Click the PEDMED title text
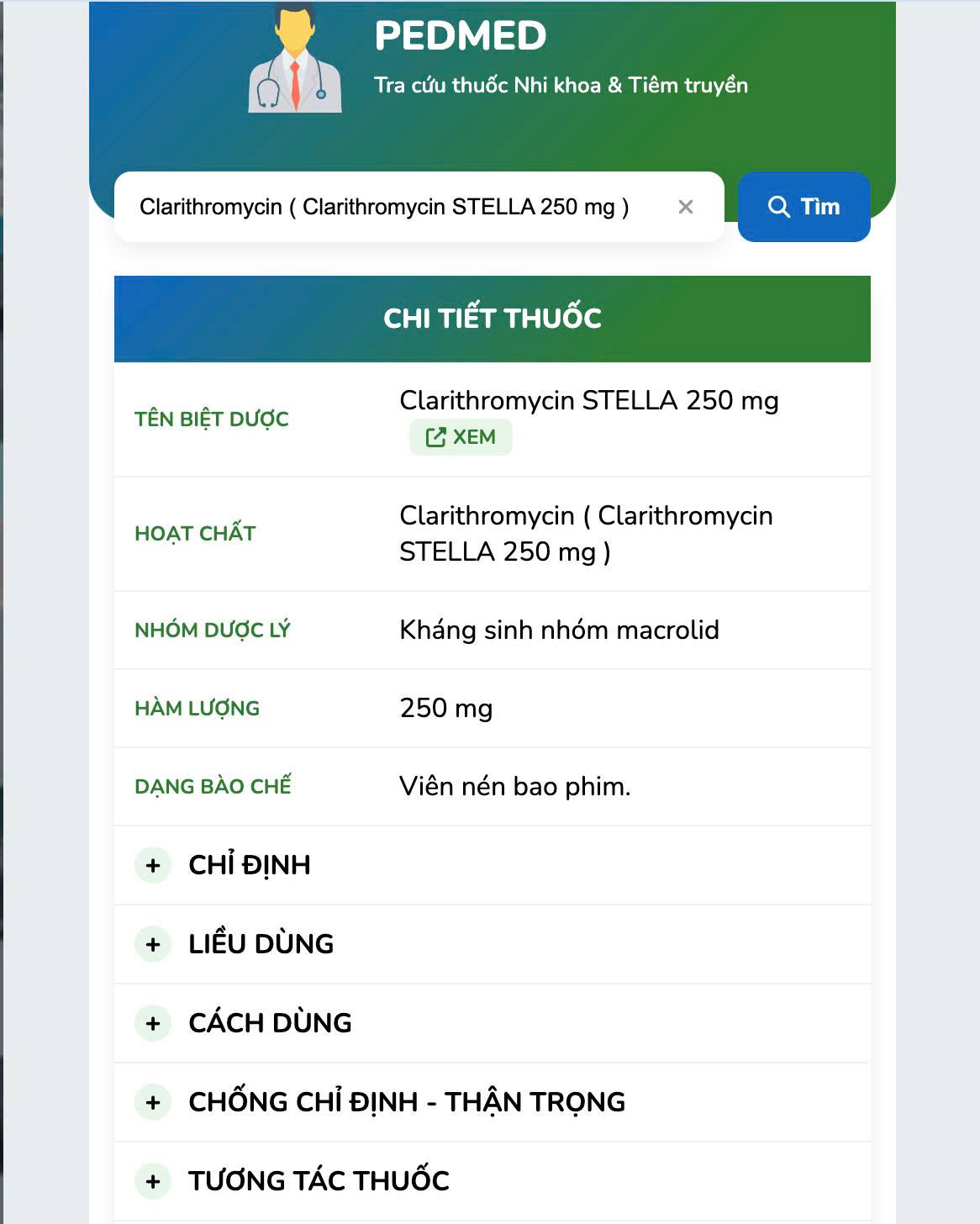 pos(461,35)
